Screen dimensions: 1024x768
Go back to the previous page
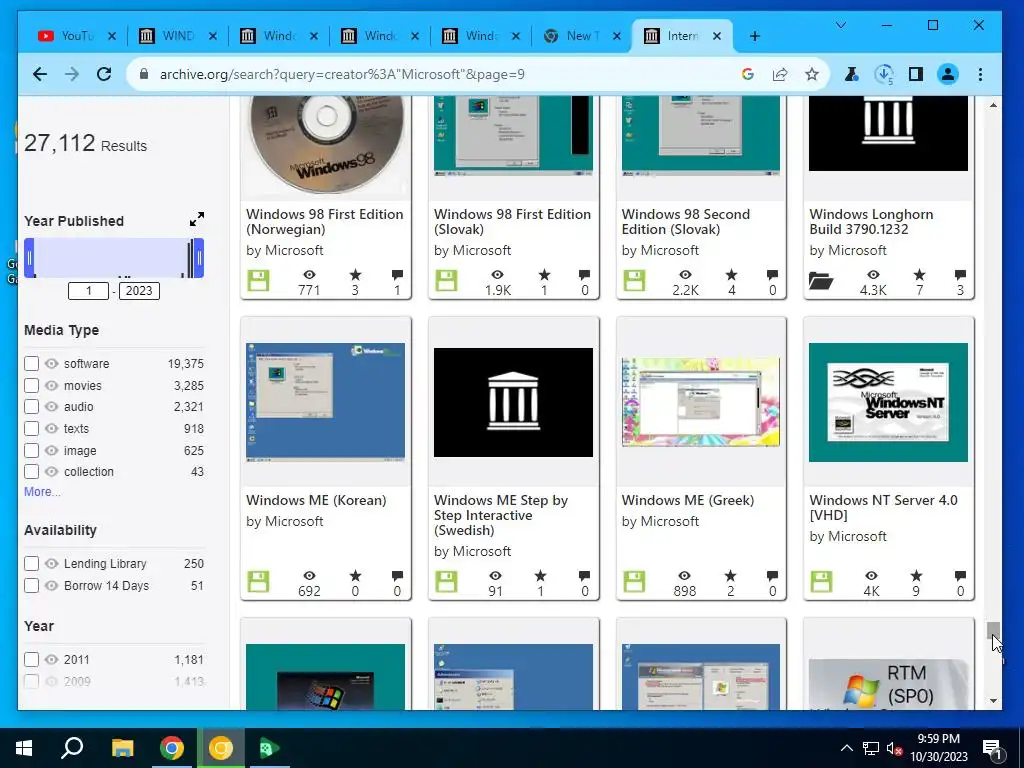coord(40,74)
